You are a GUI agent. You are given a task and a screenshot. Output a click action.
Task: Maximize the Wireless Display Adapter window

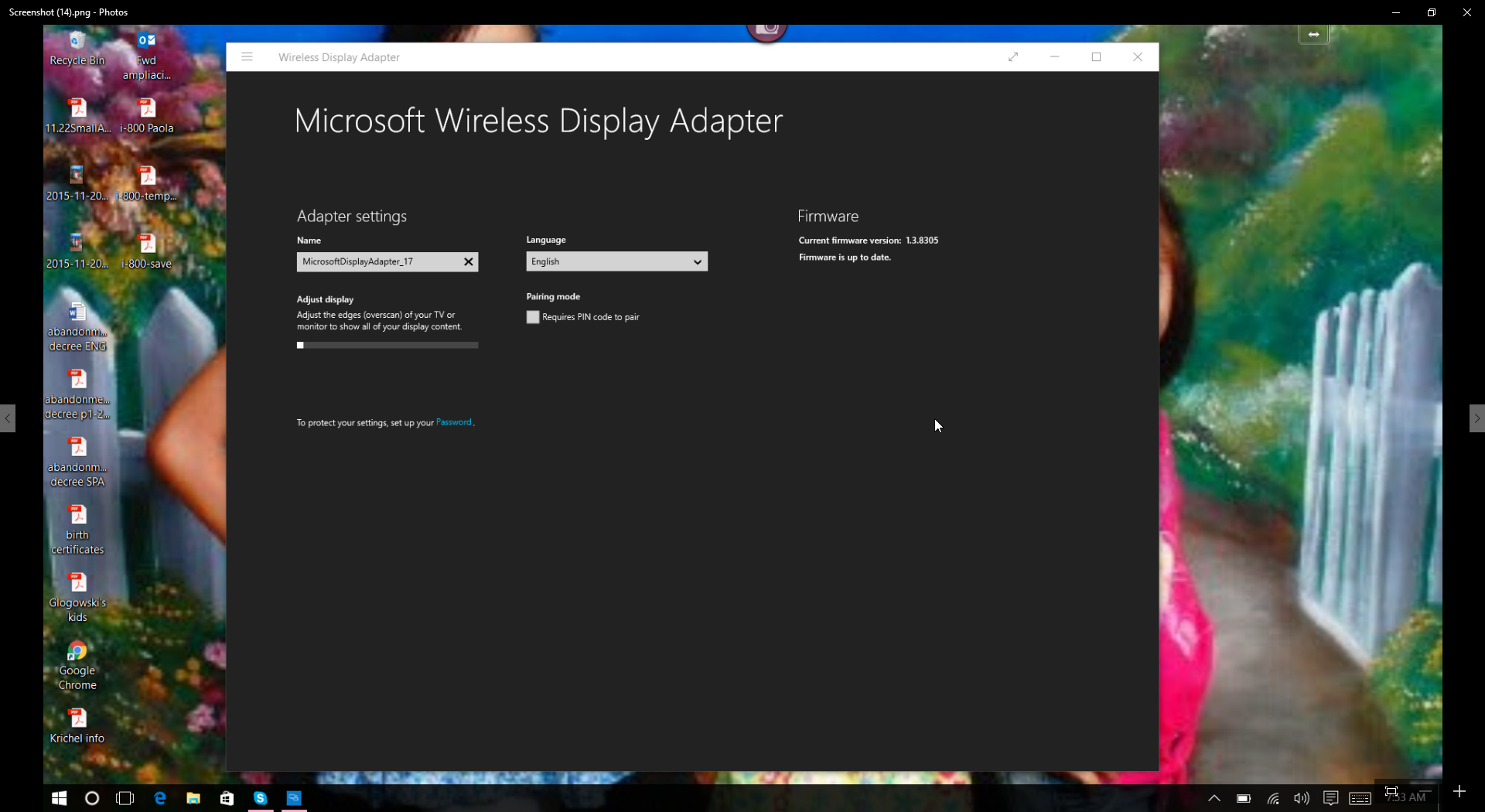coord(1096,56)
